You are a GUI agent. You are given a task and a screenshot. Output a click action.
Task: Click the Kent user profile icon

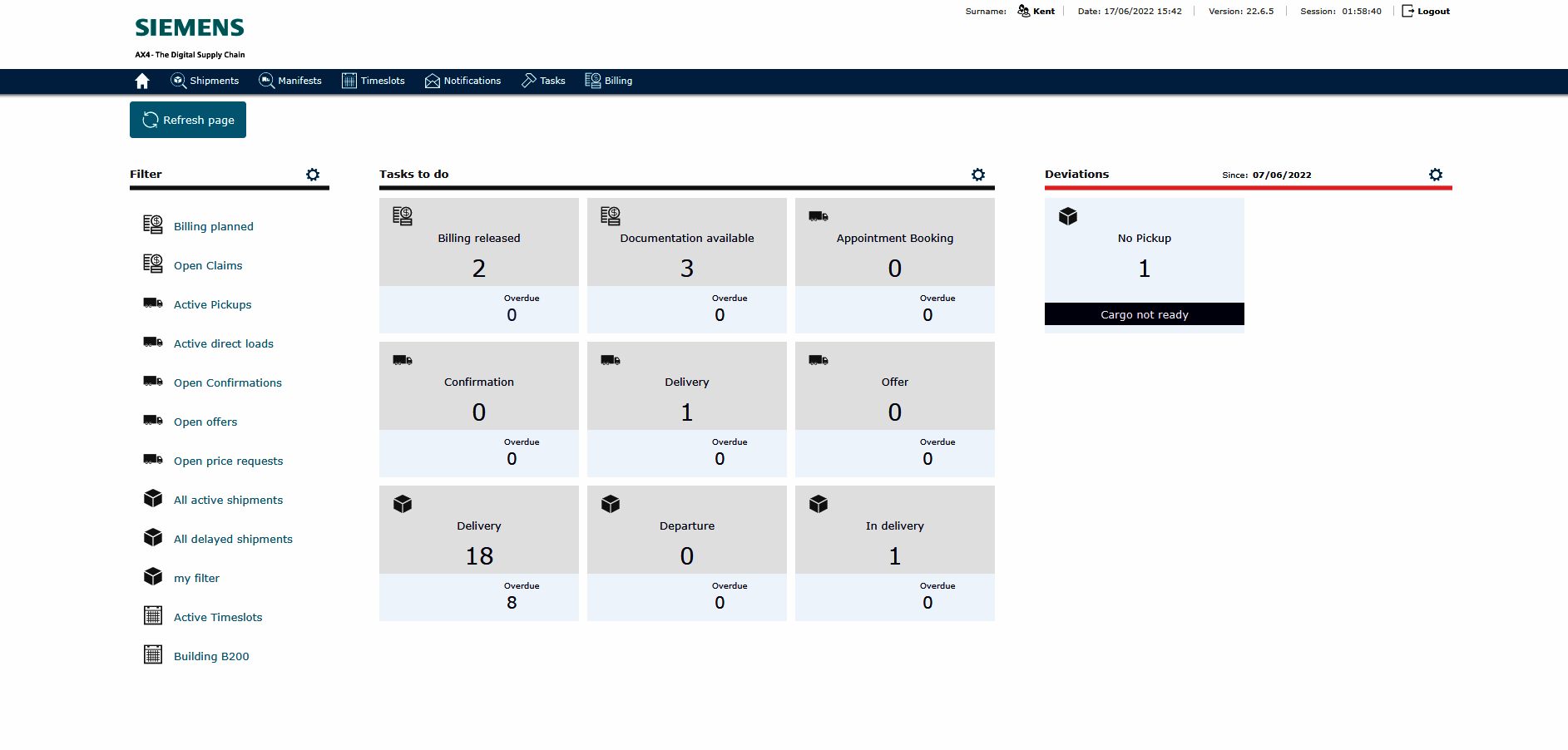click(x=1021, y=11)
